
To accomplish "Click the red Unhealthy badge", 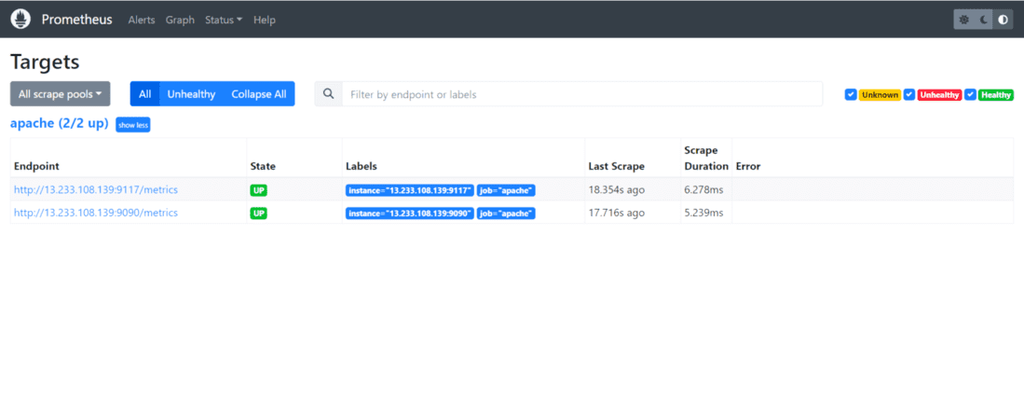I will point(939,95).
